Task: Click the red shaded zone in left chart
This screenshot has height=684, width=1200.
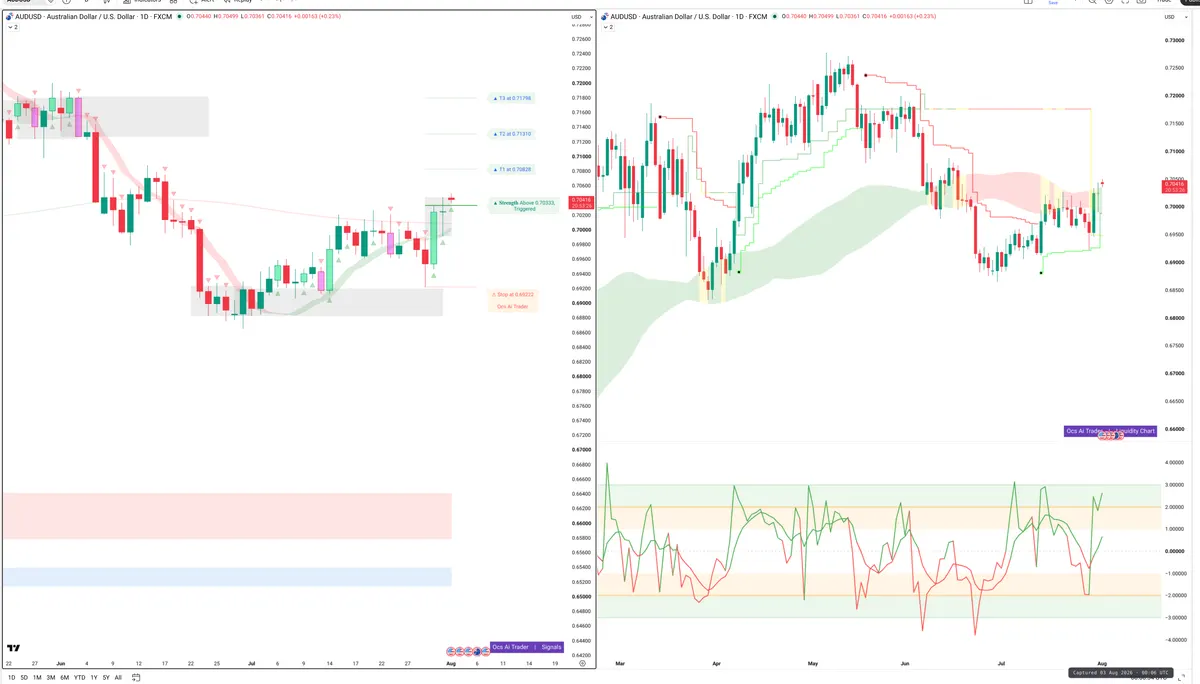Action: coord(227,516)
